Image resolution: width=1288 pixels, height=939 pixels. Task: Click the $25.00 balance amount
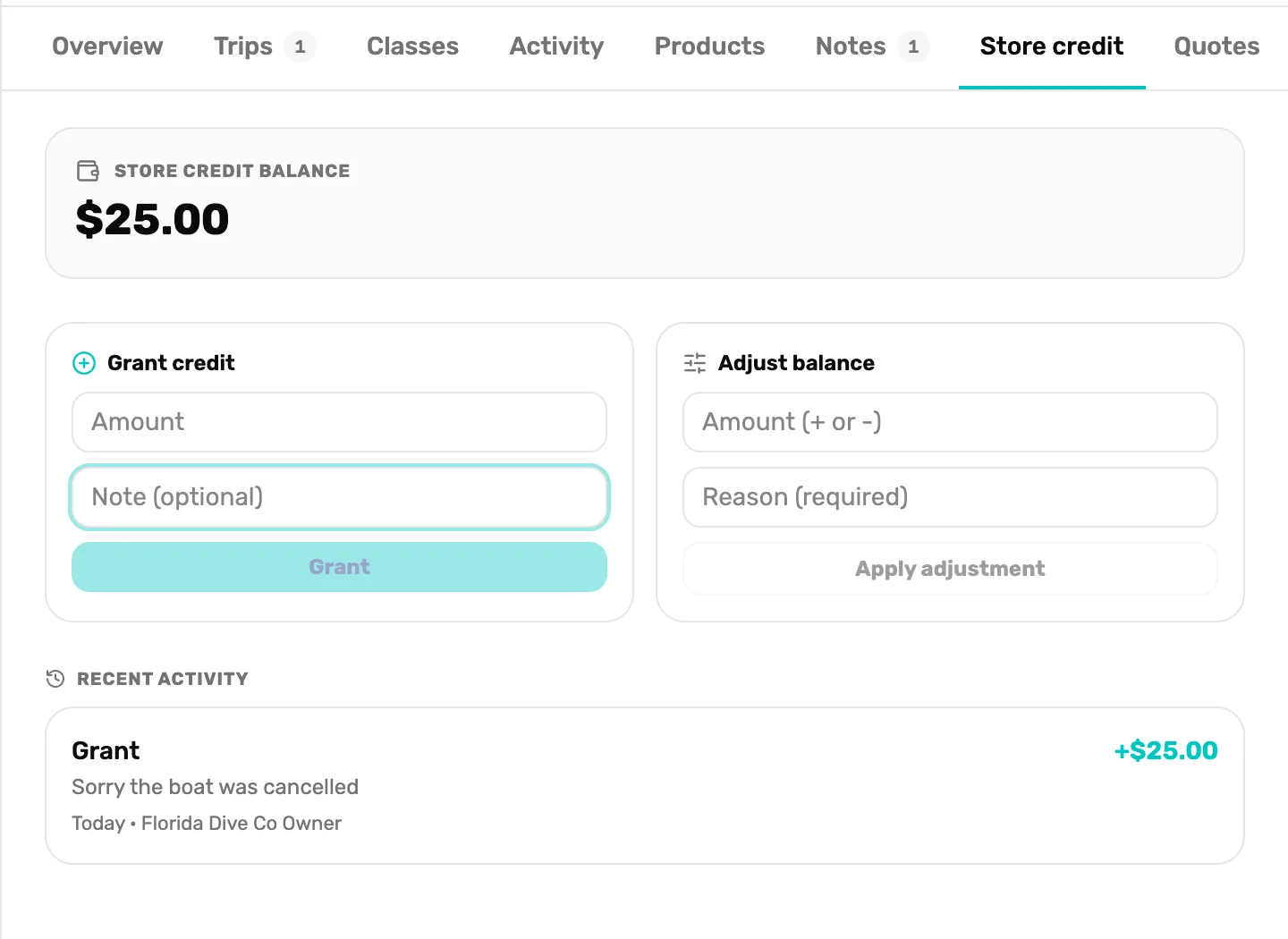click(152, 219)
